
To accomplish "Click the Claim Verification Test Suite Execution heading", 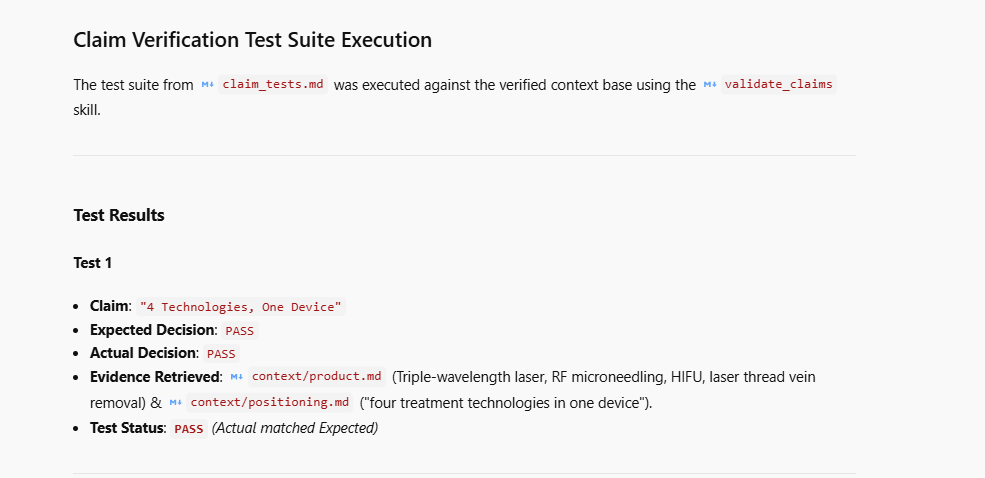I will click(253, 40).
